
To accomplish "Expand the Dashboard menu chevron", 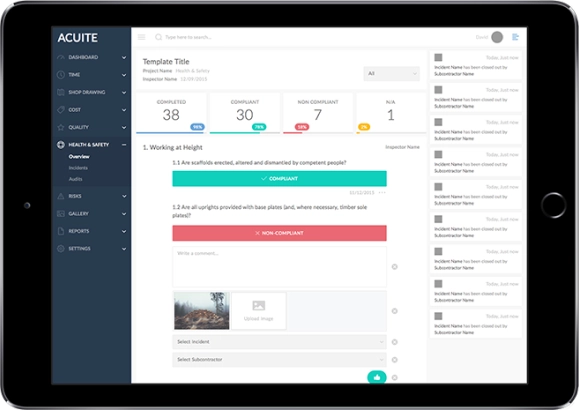I will (x=124, y=57).
